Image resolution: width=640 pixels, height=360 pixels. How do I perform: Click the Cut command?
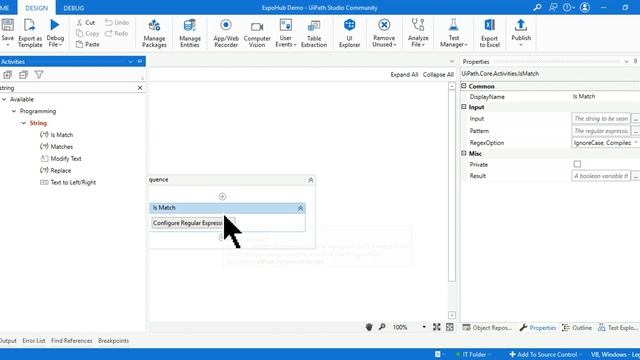pos(86,22)
